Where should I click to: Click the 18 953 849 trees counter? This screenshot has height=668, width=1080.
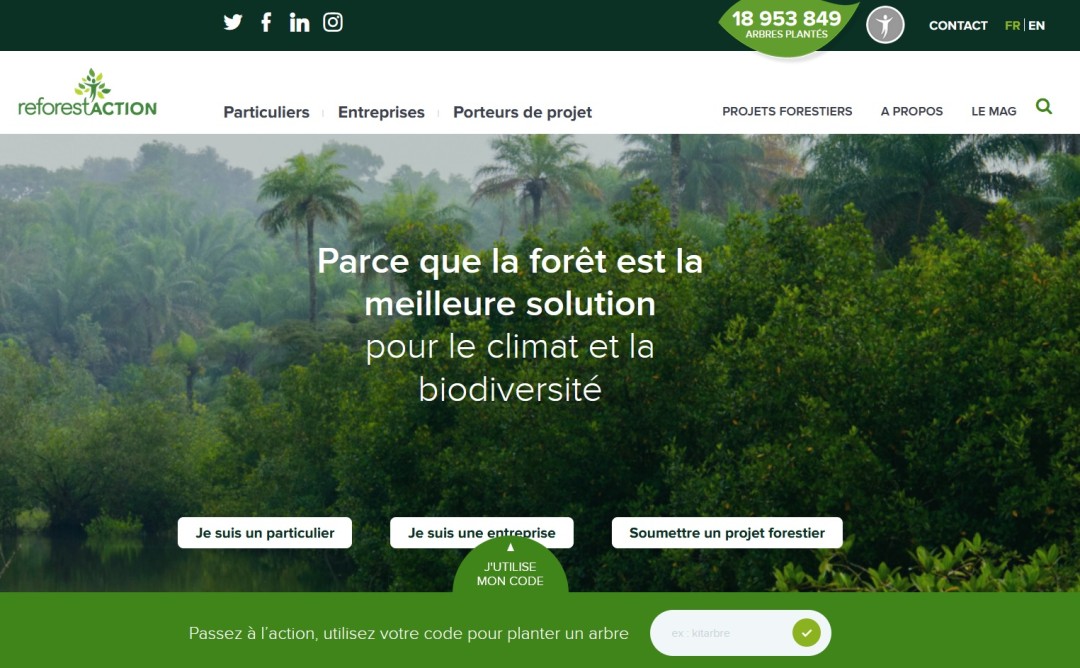point(787,25)
